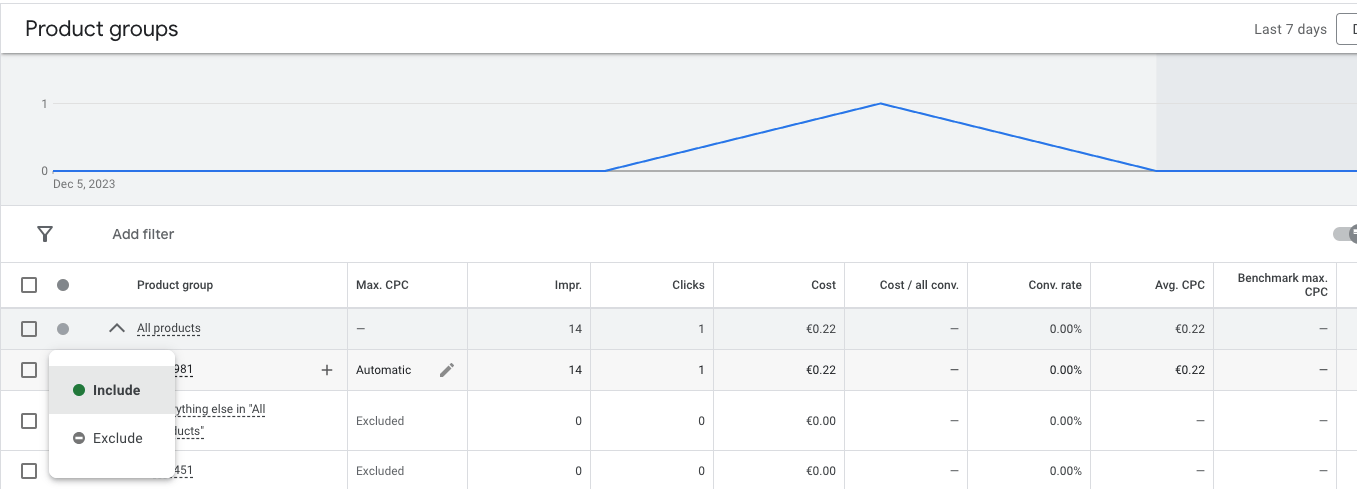Click the peak point on the line chart
The height and width of the screenshot is (489, 1357).
click(x=880, y=103)
